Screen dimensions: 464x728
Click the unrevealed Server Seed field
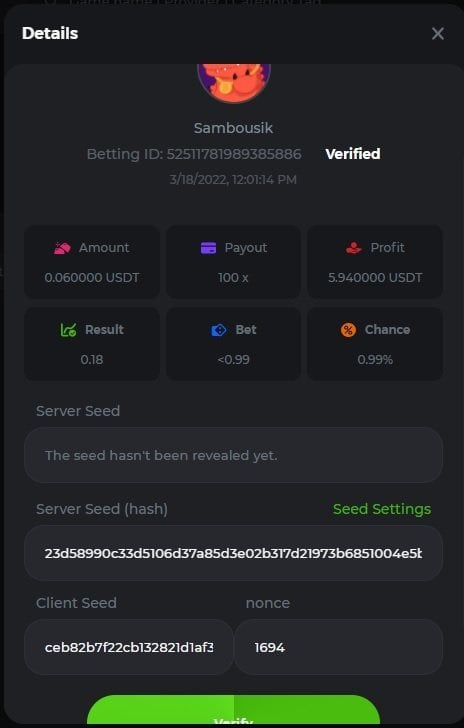[x=234, y=455]
